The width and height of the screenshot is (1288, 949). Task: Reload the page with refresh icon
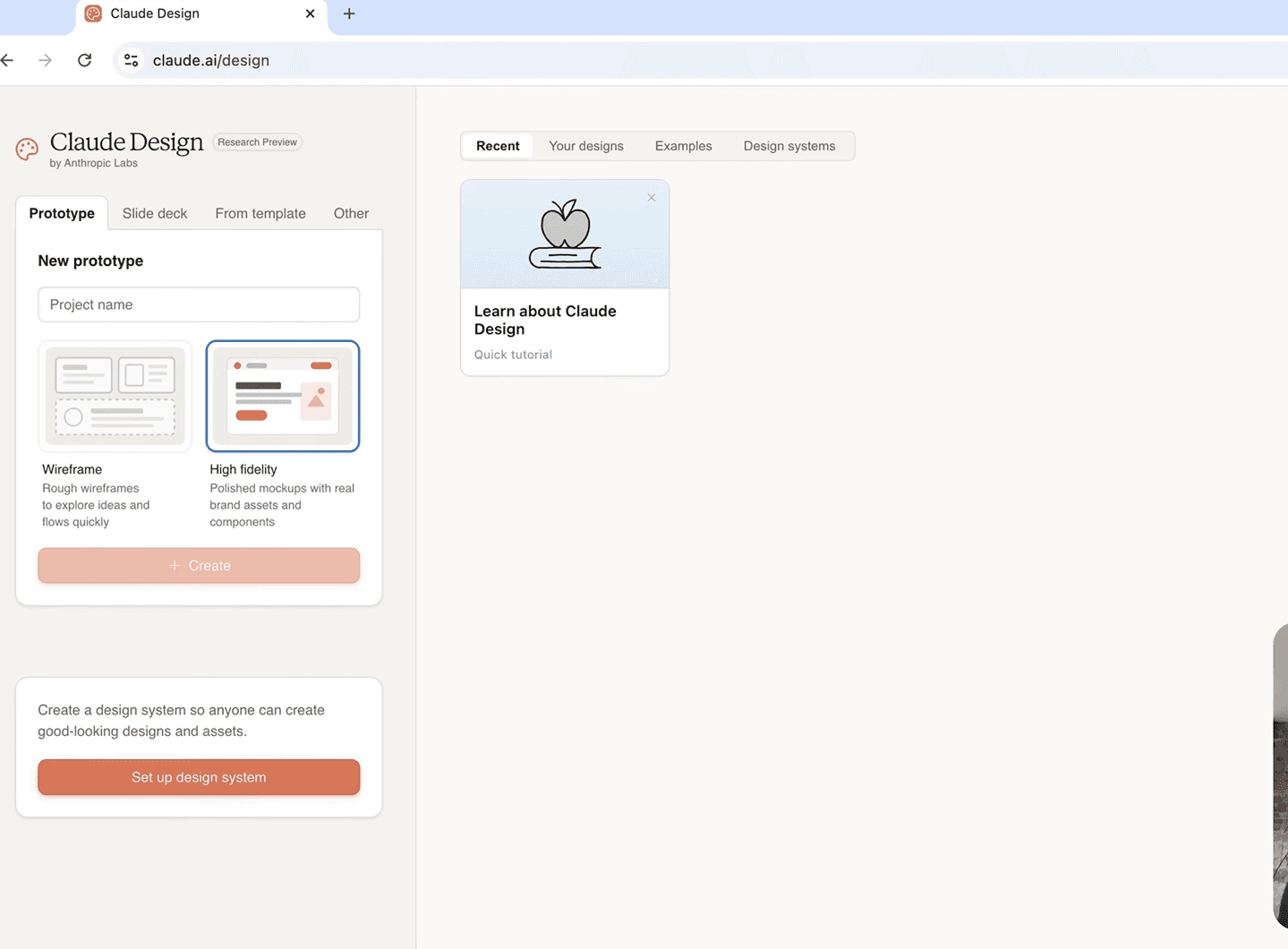click(84, 60)
